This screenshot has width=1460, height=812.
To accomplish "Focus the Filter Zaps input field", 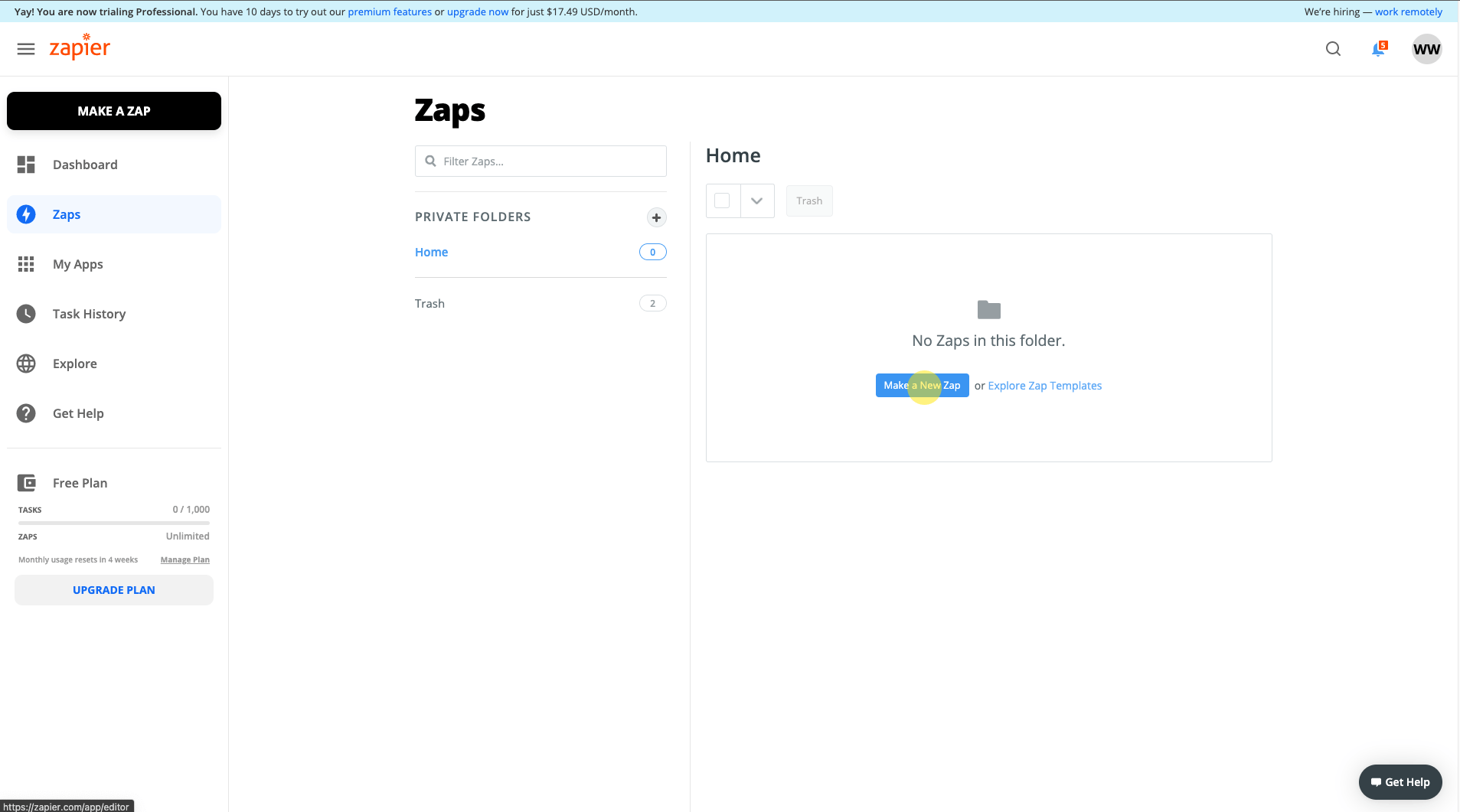I will pos(541,161).
